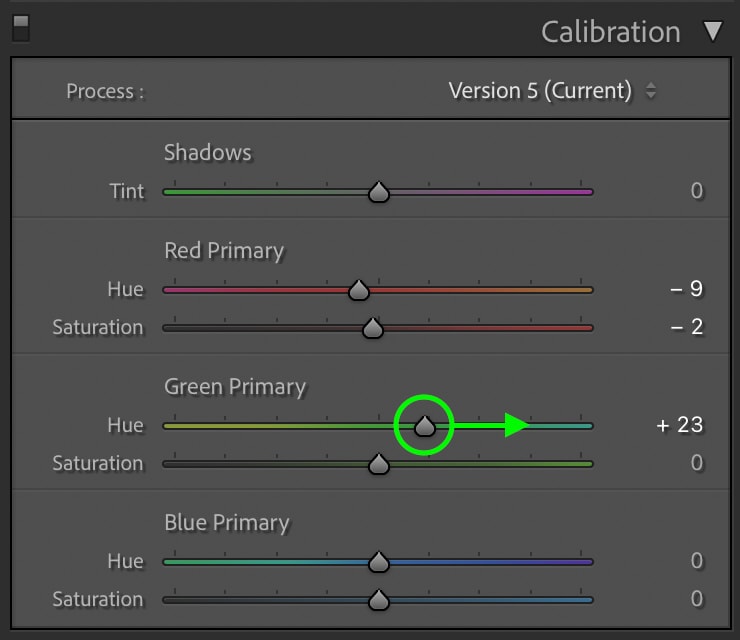Click the Tint label under Shadows
This screenshot has height=640, width=740.
(x=126, y=191)
